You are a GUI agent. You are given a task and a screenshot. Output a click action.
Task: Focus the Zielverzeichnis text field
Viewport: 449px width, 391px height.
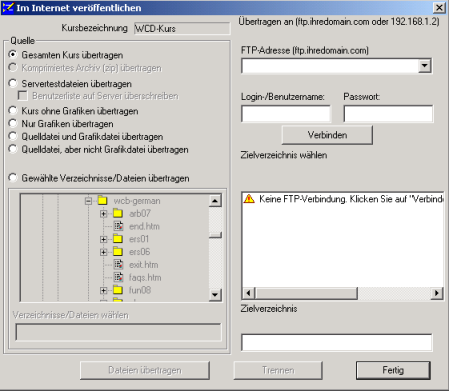point(337,342)
